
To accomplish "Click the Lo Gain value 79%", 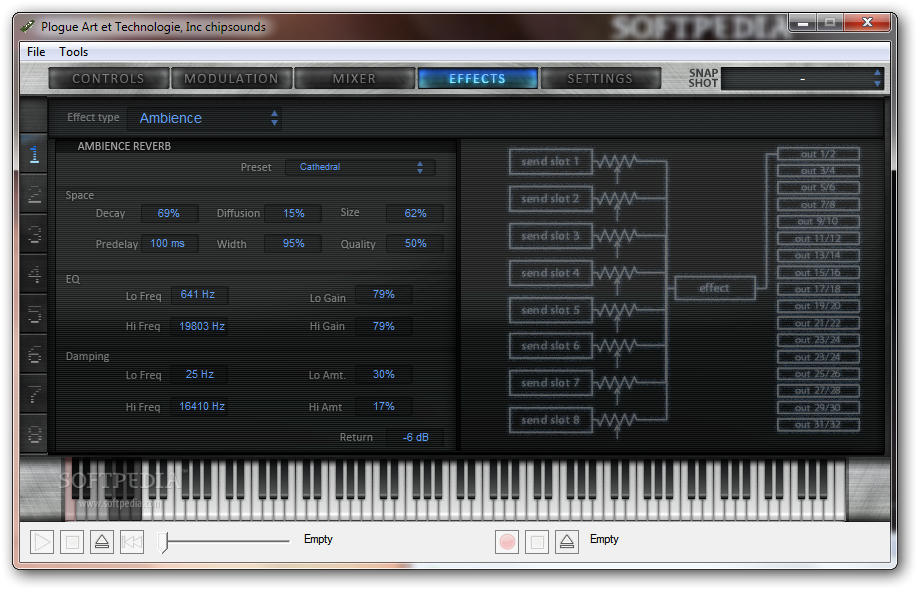I will pos(384,294).
